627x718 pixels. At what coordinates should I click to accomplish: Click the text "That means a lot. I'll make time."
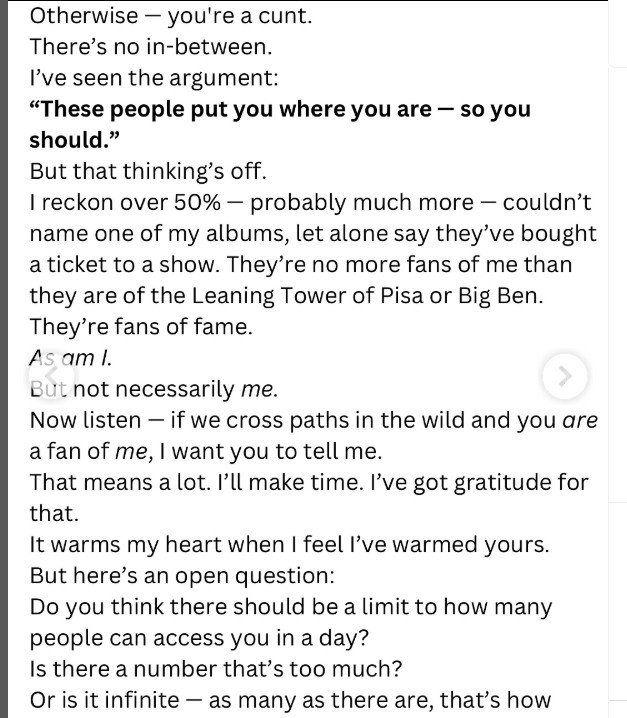coord(196,483)
